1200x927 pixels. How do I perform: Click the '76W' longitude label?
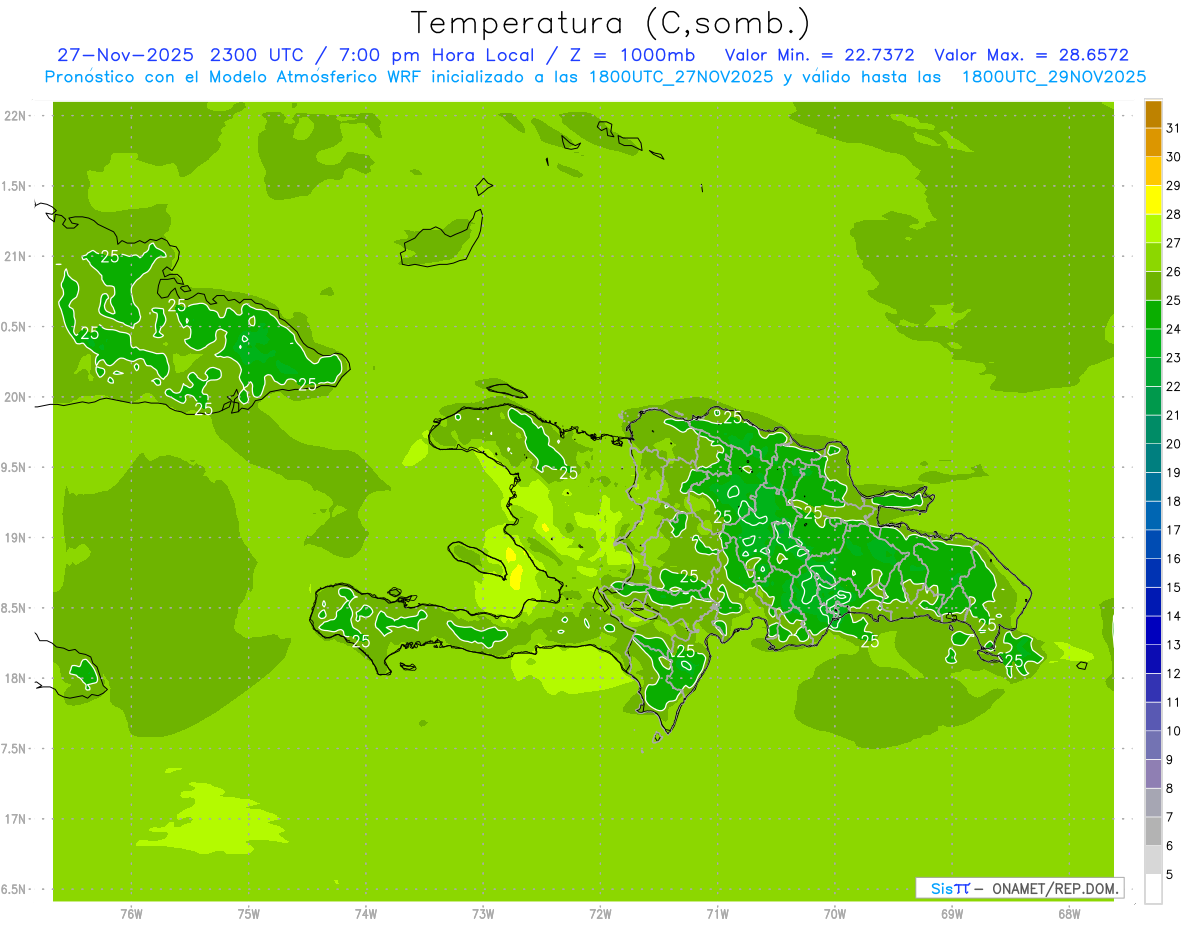pyautogui.click(x=131, y=914)
